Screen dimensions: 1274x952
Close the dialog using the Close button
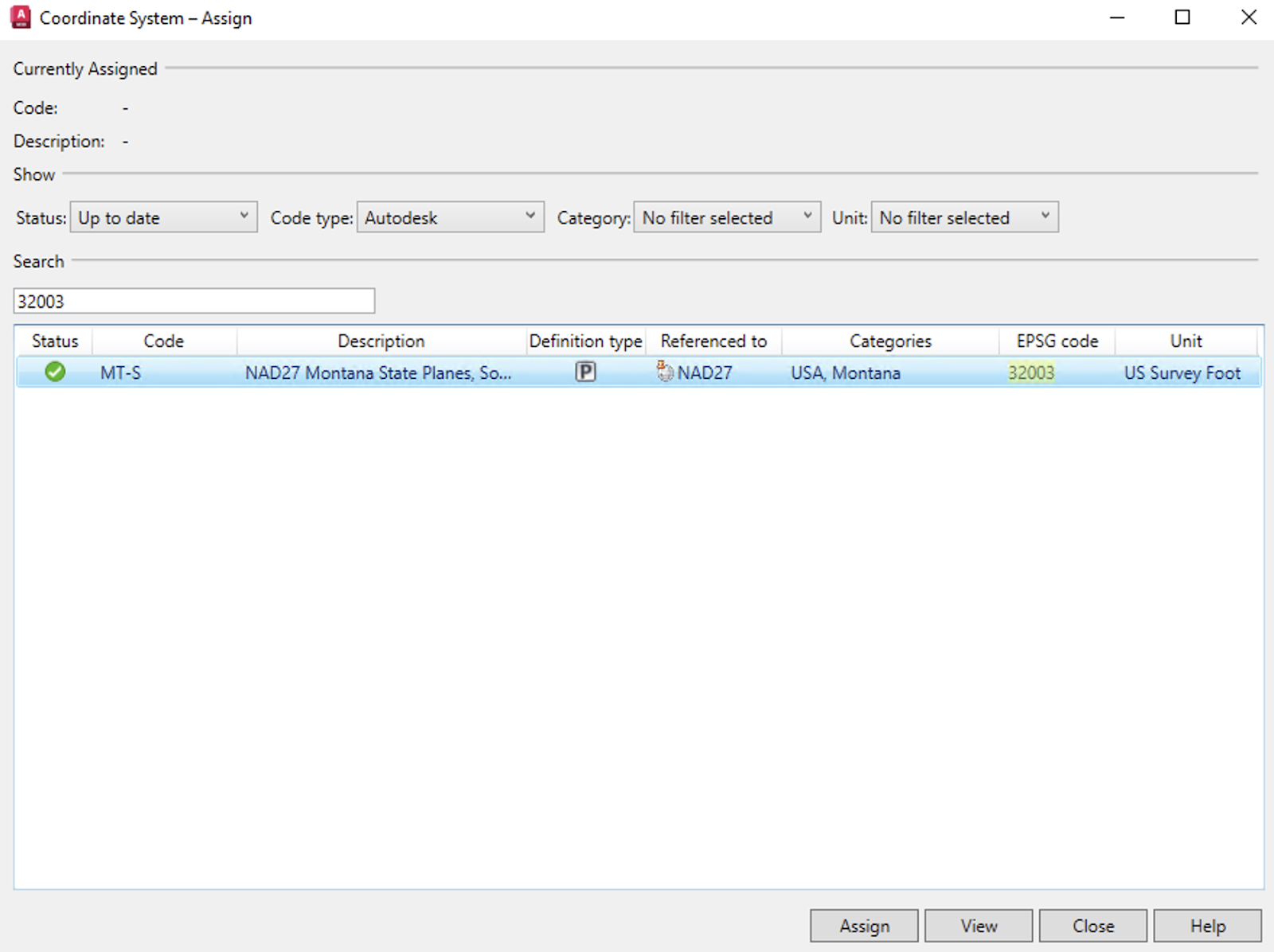1092,926
